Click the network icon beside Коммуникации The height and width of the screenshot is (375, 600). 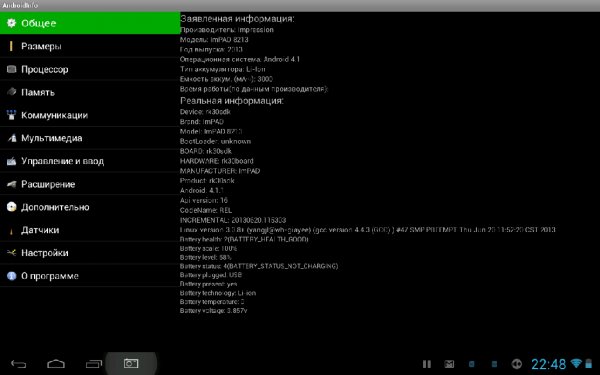pyautogui.click(x=11, y=115)
